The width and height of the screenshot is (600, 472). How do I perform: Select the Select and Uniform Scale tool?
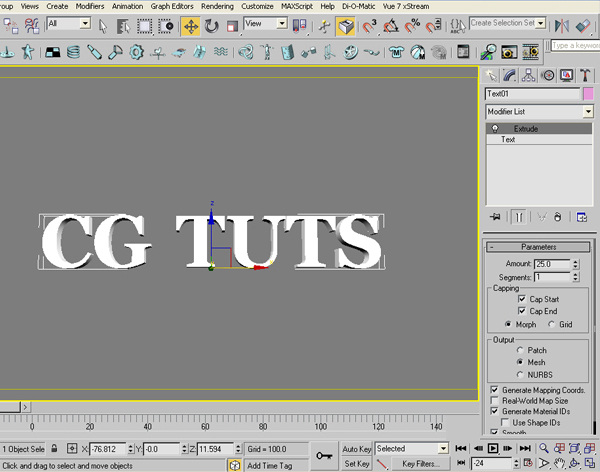[x=232, y=25]
